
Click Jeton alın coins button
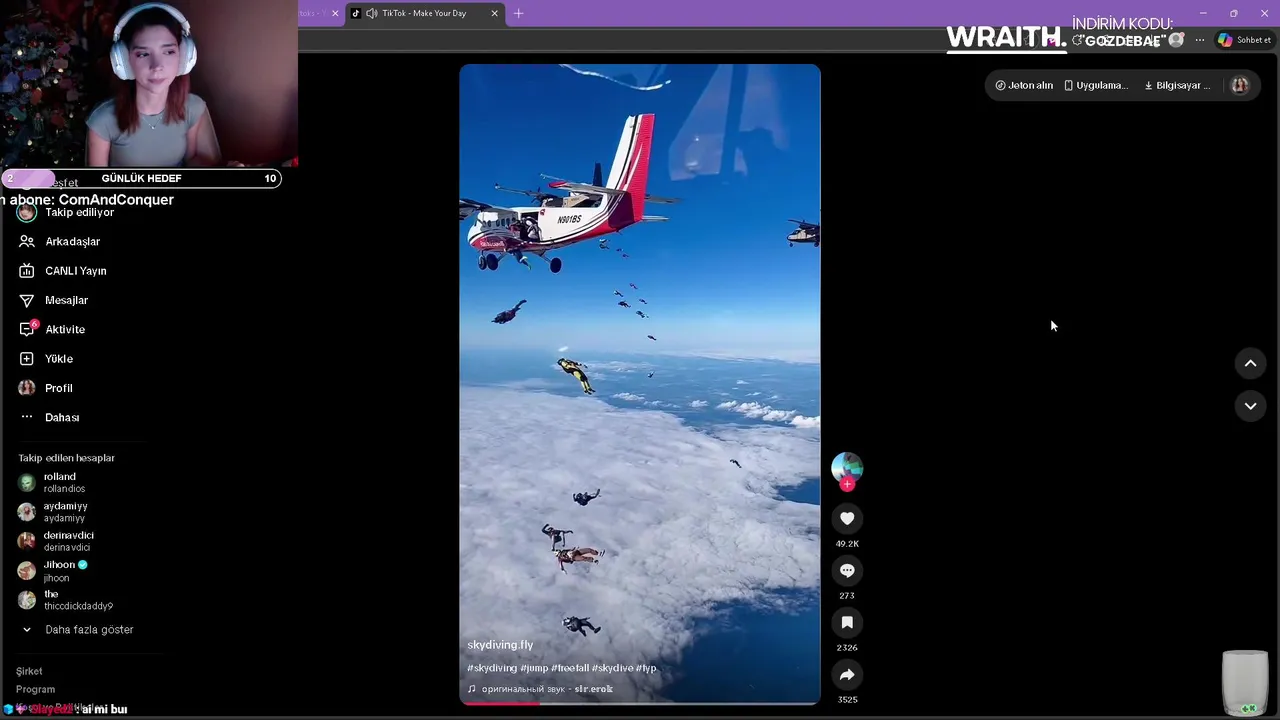click(x=1024, y=85)
